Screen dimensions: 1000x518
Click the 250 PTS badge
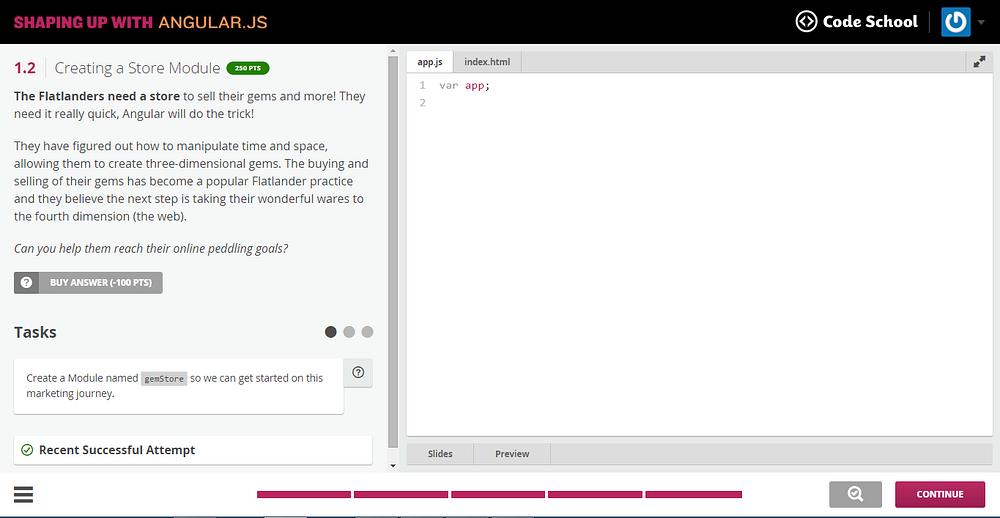[x=248, y=68]
